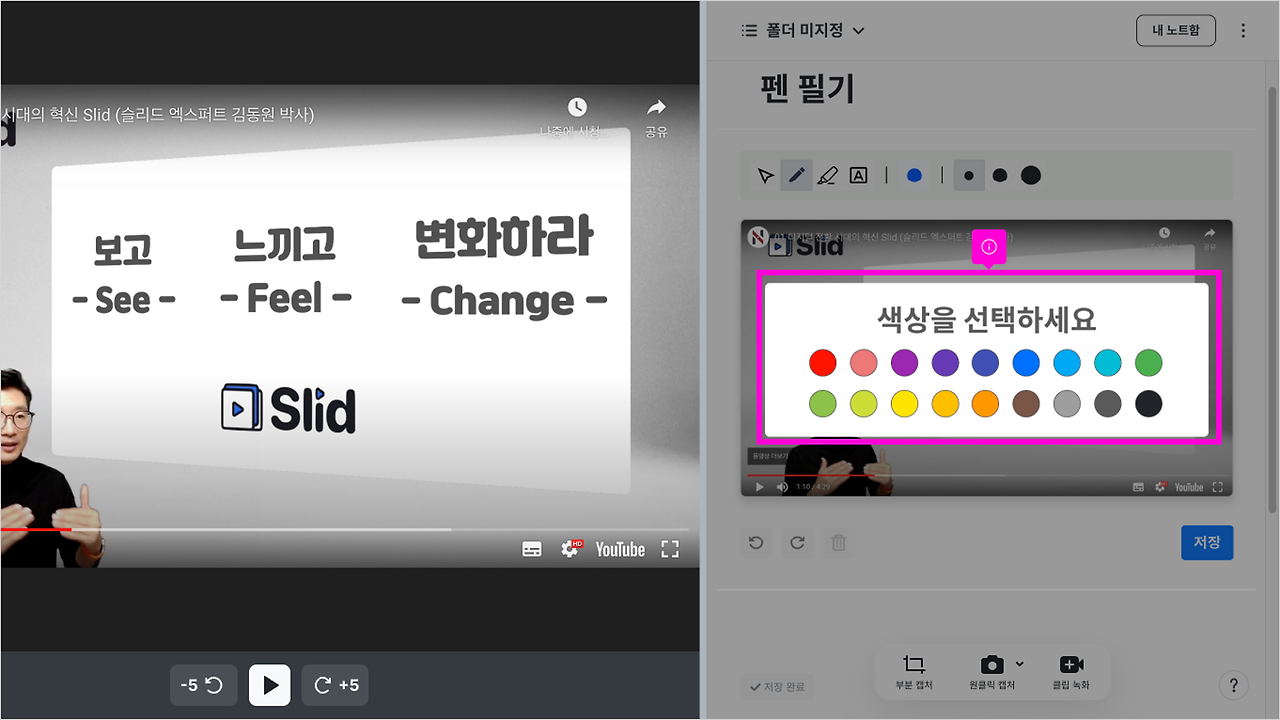Open 내 노트함 notes list
The height and width of the screenshot is (720, 1280).
(x=1175, y=30)
